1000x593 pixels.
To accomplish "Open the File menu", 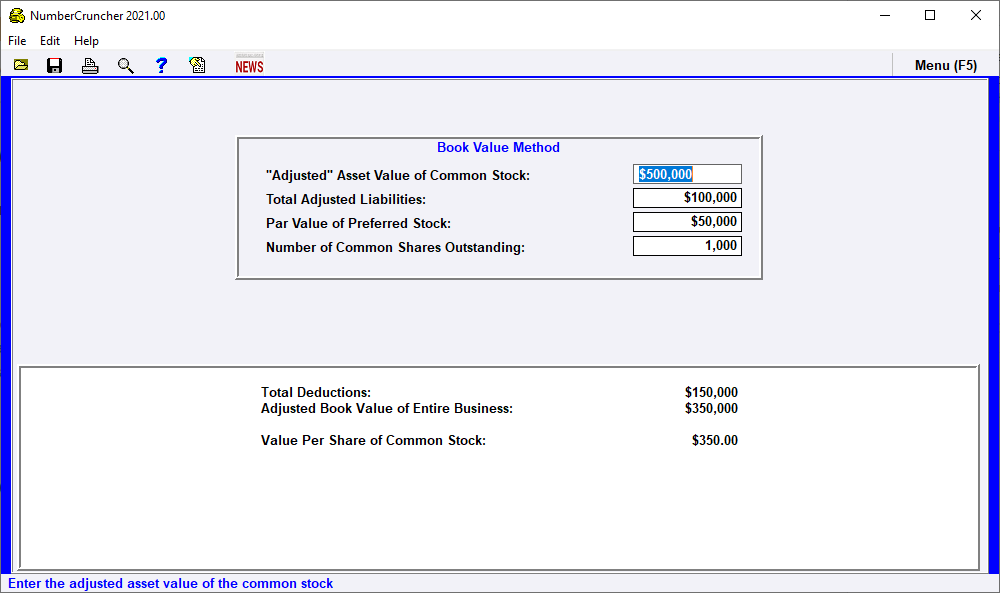I will [x=17, y=41].
